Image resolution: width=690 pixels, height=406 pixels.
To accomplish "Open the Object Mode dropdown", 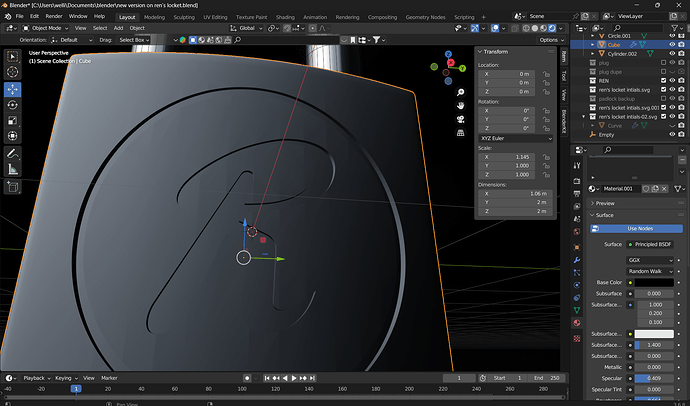I will pos(45,28).
